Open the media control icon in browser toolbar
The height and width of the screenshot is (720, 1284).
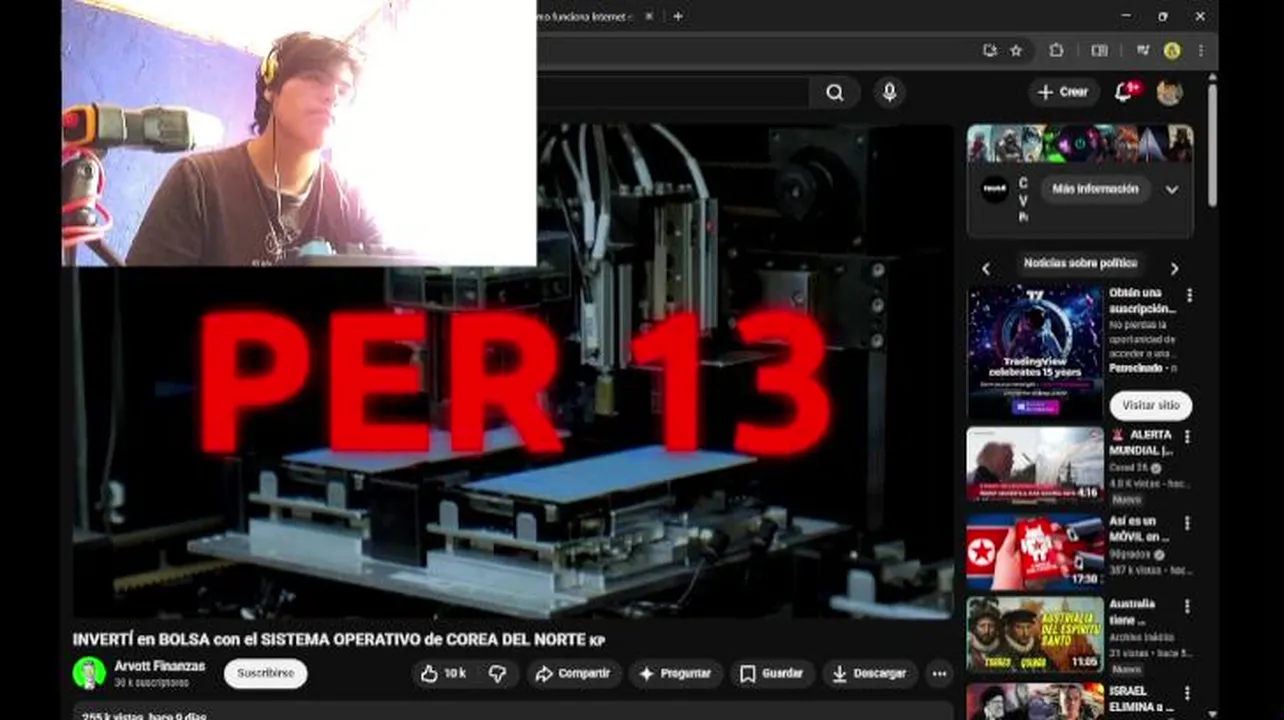pyautogui.click(x=1142, y=50)
